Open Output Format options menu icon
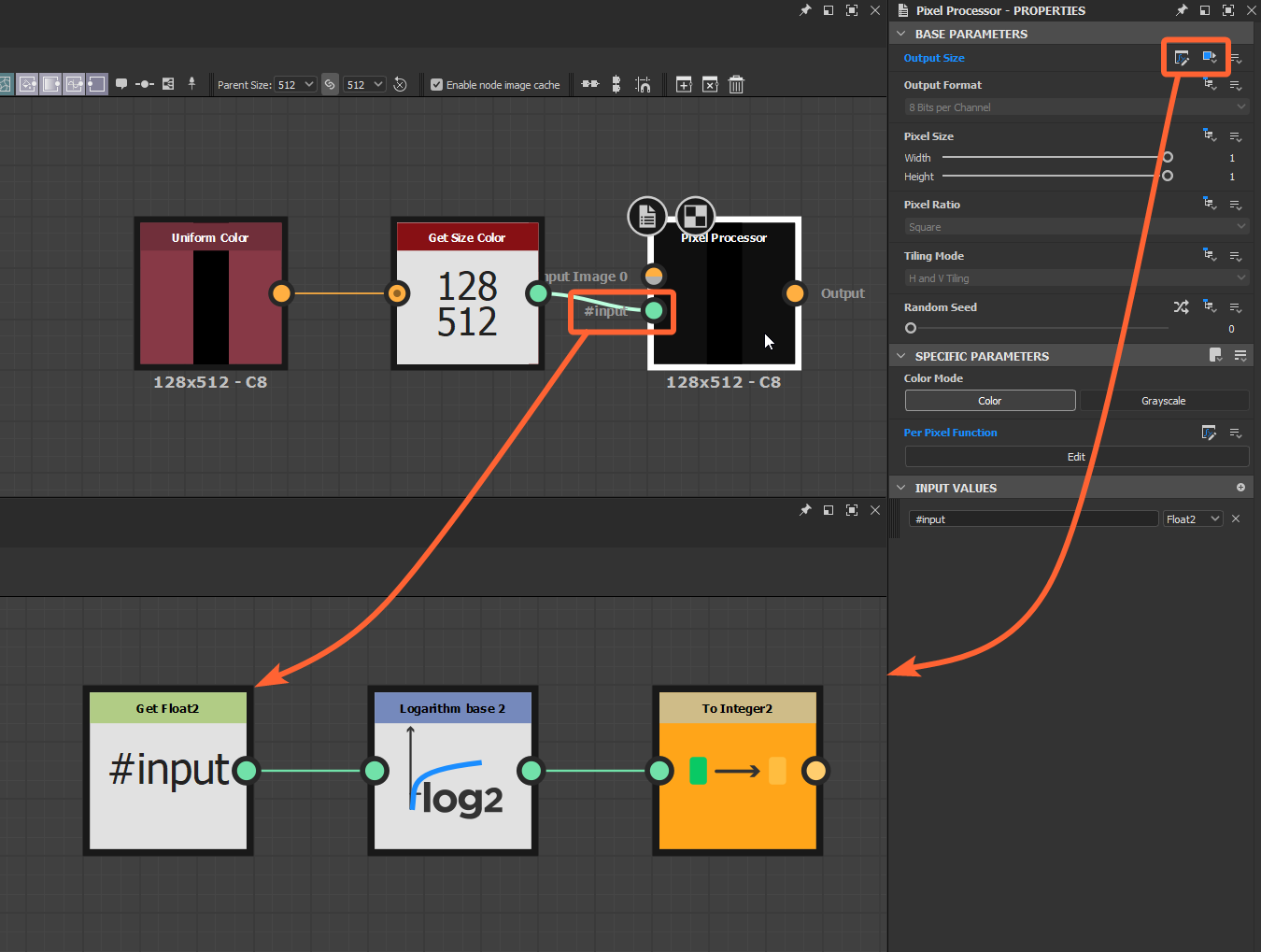 (x=1236, y=85)
